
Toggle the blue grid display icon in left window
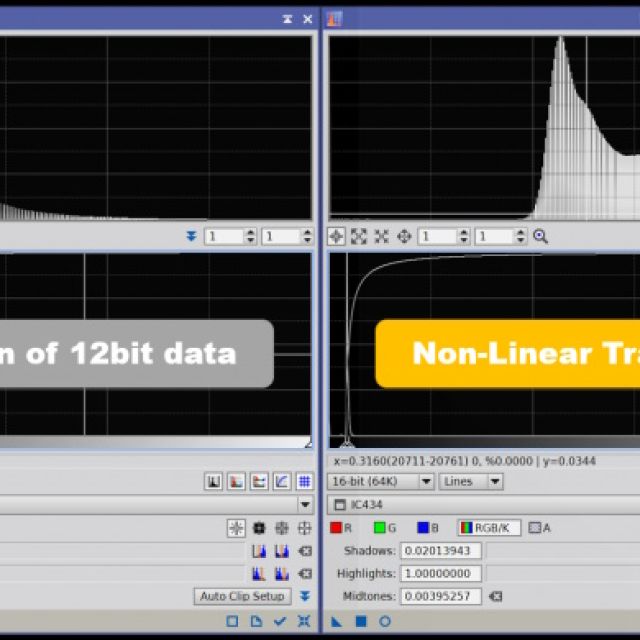coord(304,482)
